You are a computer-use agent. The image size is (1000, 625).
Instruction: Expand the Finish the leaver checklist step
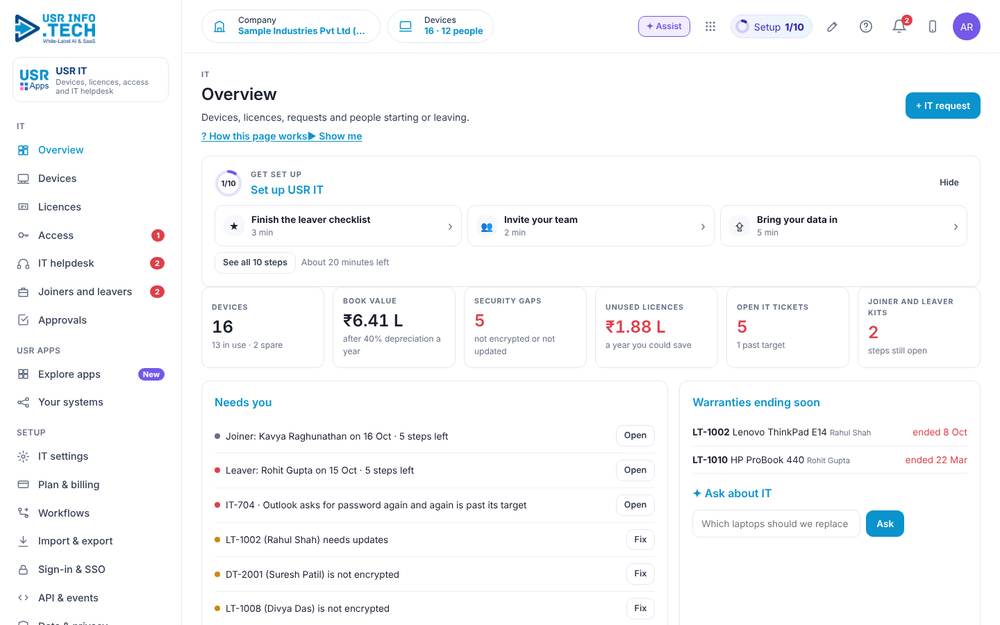pos(338,226)
